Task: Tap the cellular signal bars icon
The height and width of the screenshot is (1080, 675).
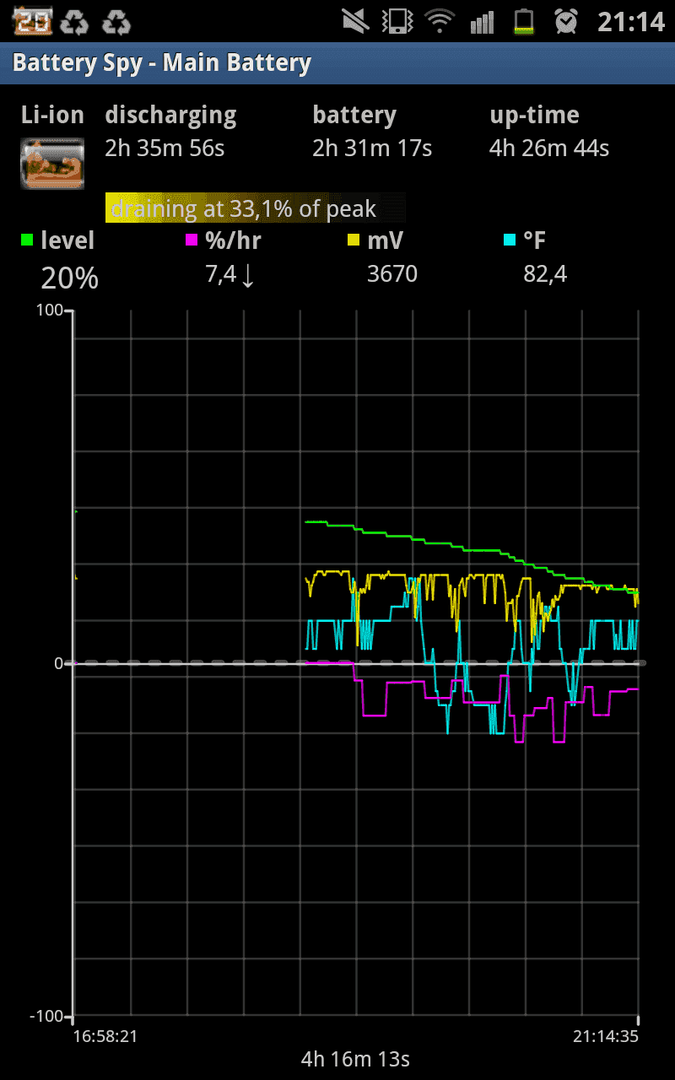Action: pos(483,21)
